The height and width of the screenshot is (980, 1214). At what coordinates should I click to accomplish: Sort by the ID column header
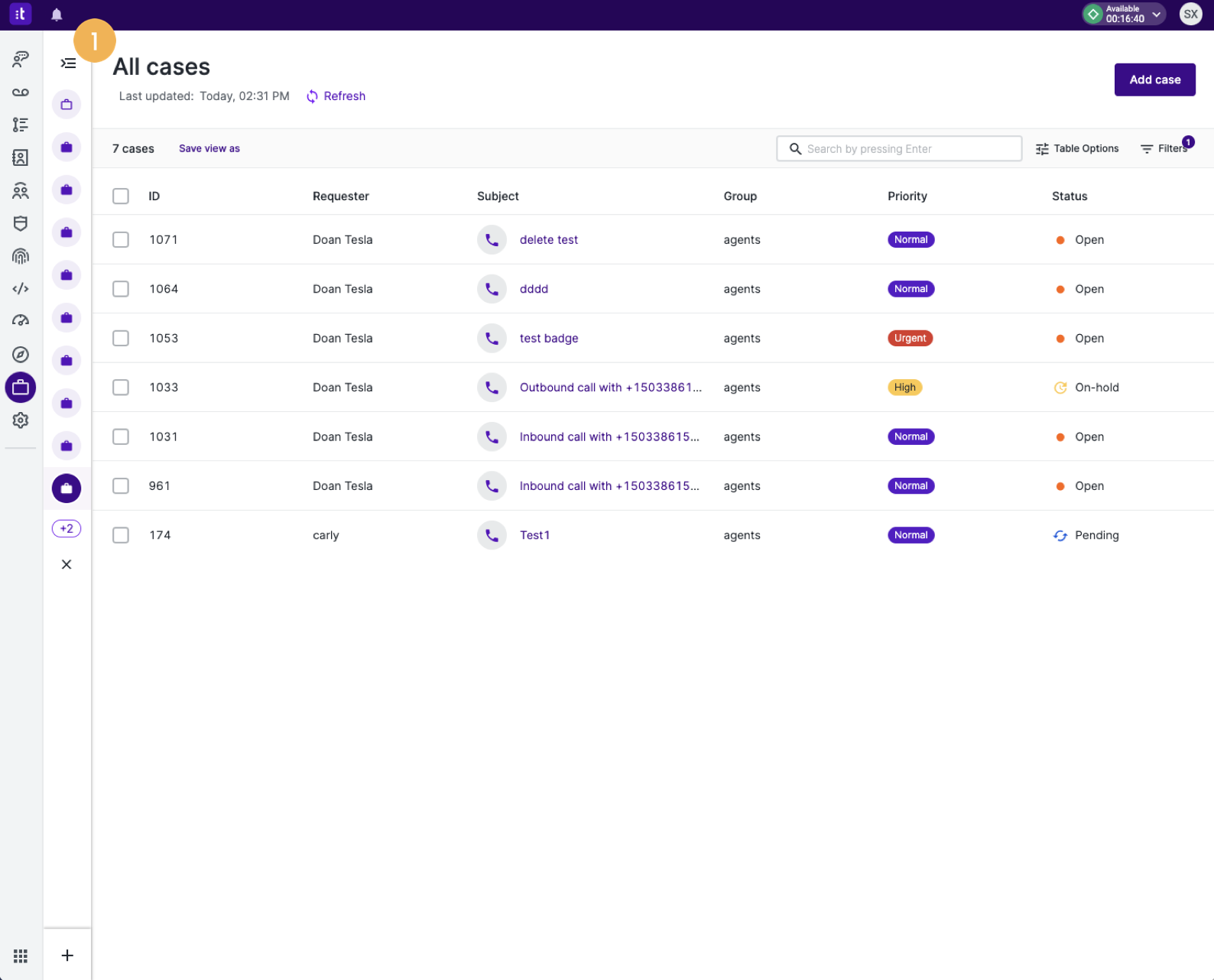pos(154,196)
